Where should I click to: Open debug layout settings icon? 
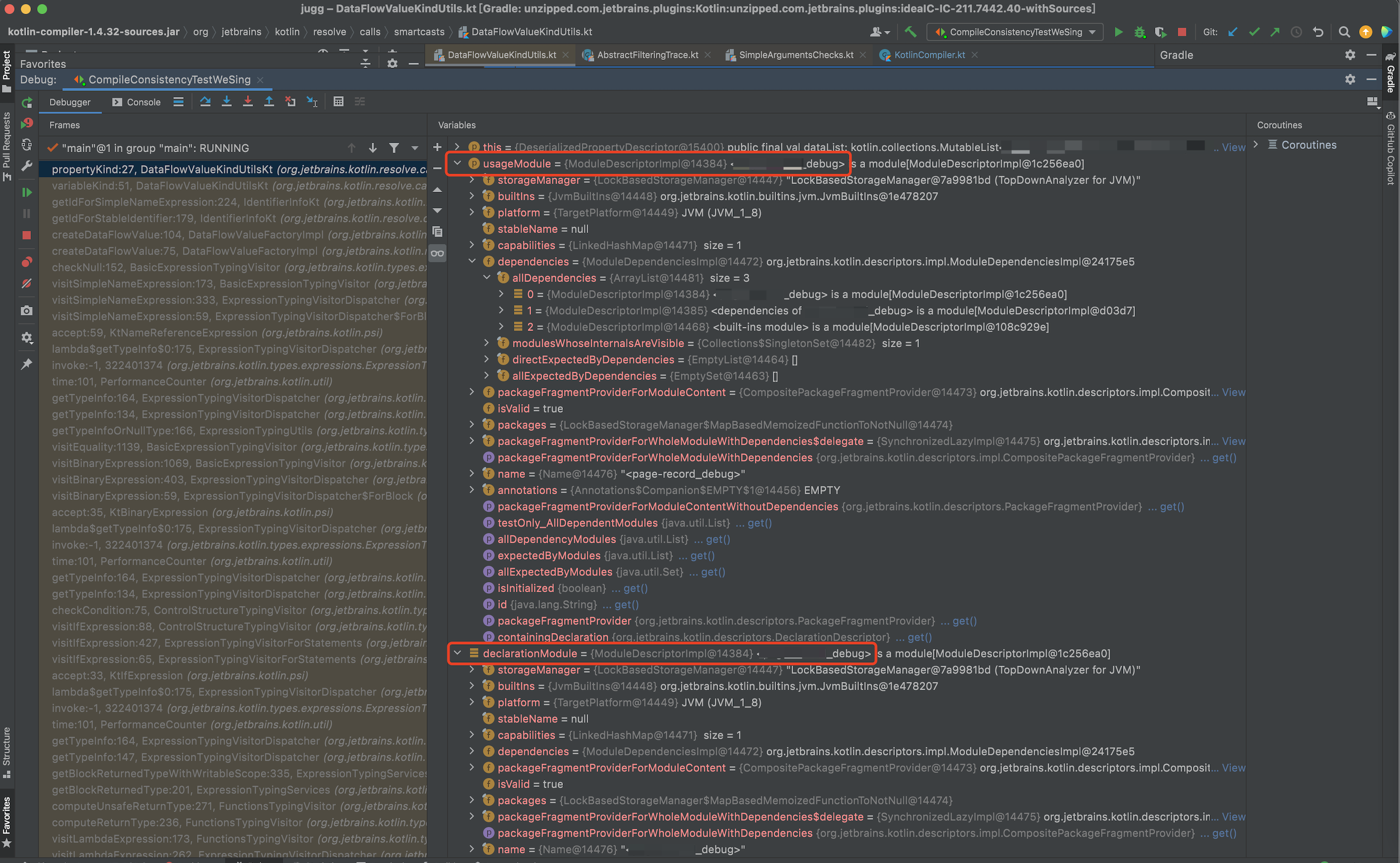click(1372, 102)
